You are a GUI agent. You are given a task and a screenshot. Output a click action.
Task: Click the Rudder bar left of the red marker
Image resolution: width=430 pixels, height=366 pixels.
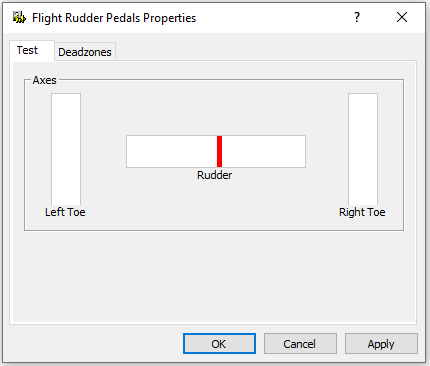click(x=172, y=151)
